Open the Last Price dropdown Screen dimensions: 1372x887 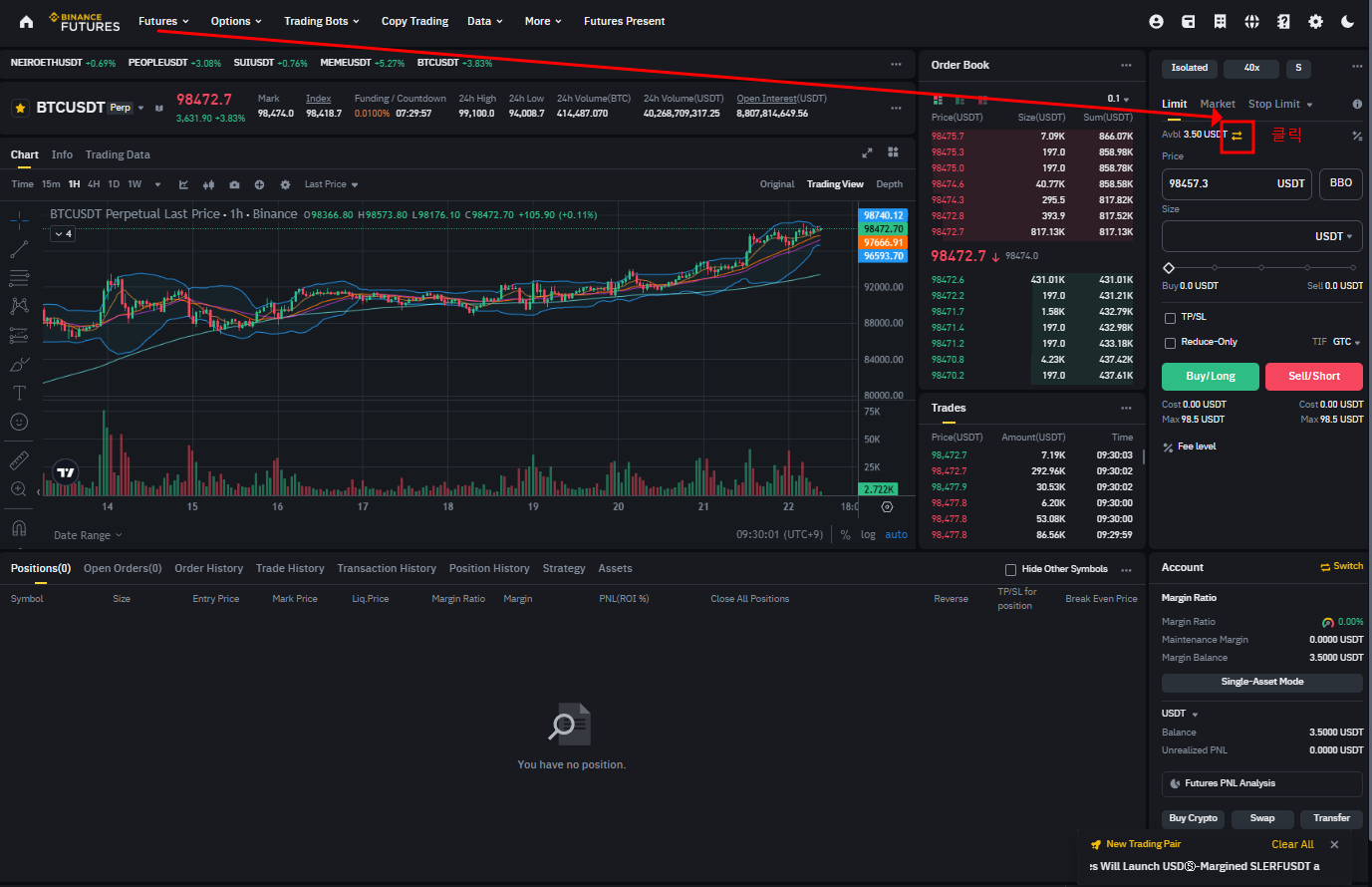tap(331, 184)
